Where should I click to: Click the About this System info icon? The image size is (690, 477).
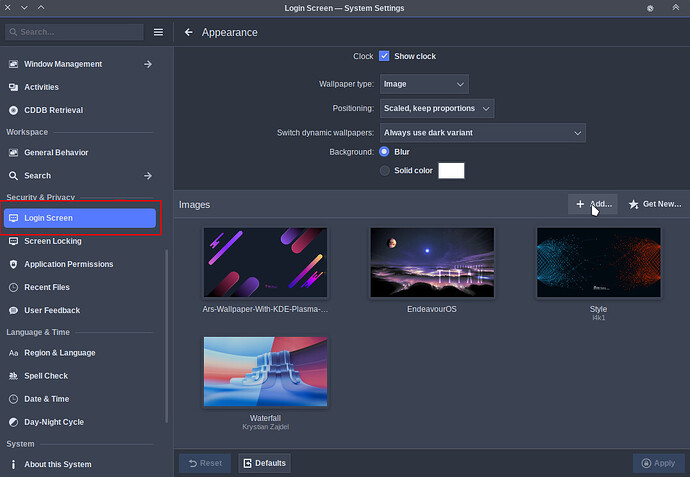[x=14, y=464]
